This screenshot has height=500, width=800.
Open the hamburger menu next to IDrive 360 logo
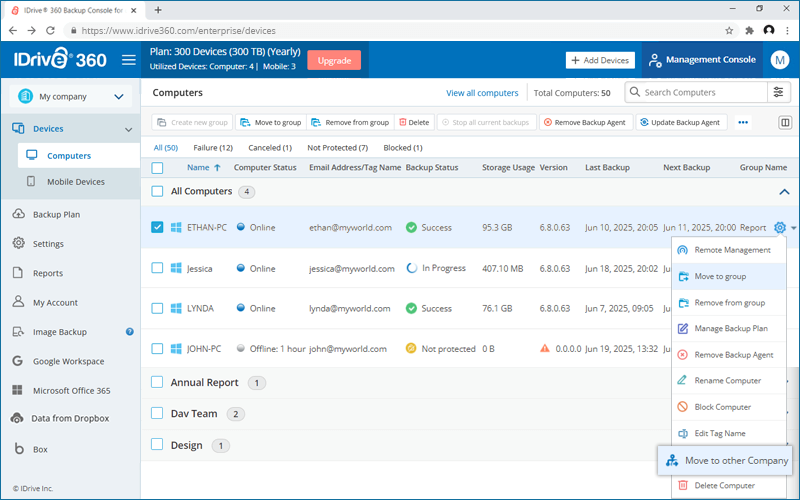pos(129,60)
